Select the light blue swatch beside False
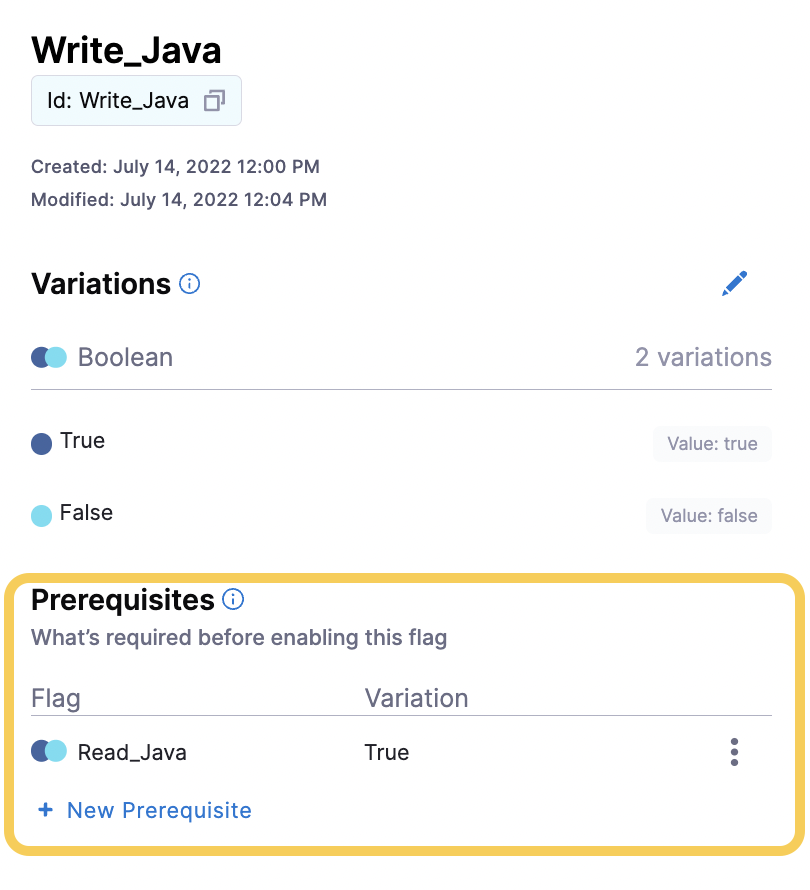The height and width of the screenshot is (890, 810). pyautogui.click(x=40, y=513)
